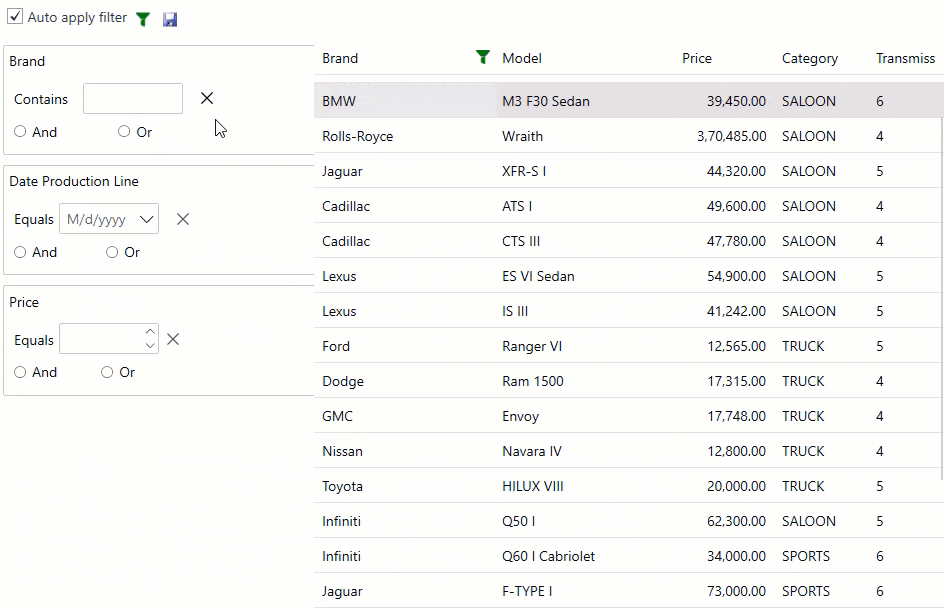Viewport: 944px width, 610px height.
Task: Clear the Brand filter with X icon
Action: 207,98
